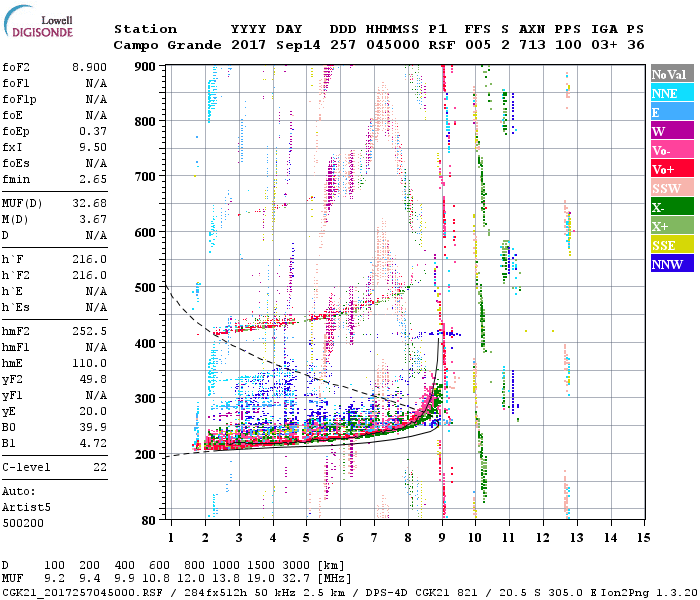The width and height of the screenshot is (700, 600).
Task: Click the 200 label on height axis
Action: tap(145, 454)
